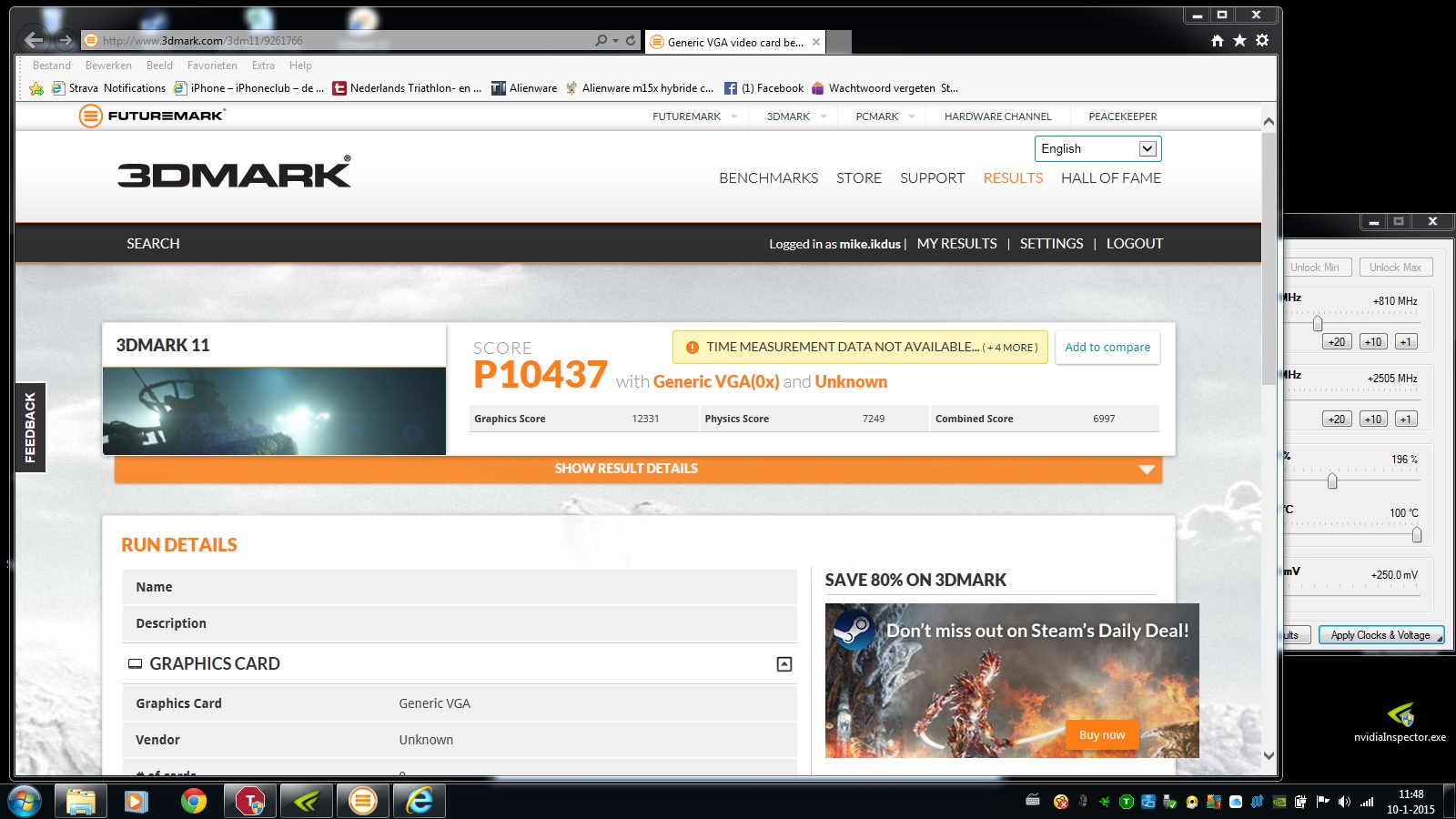This screenshot has width=1456, height=819.
Task: Click the network signal tray icon
Action: click(x=1367, y=802)
